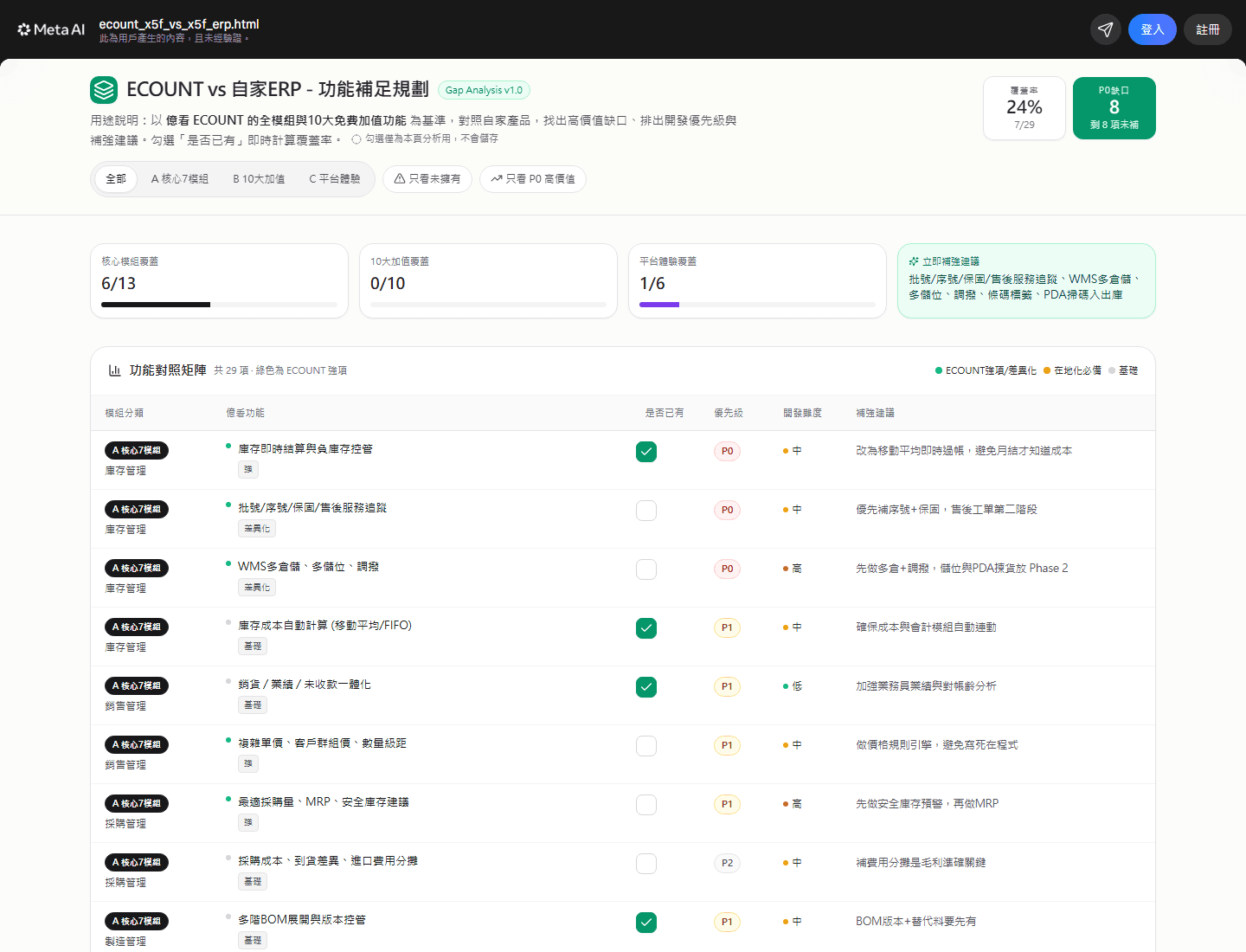Click 高 difficulty in 最適採購量 row
This screenshot has width=1246, height=952.
tap(793, 803)
